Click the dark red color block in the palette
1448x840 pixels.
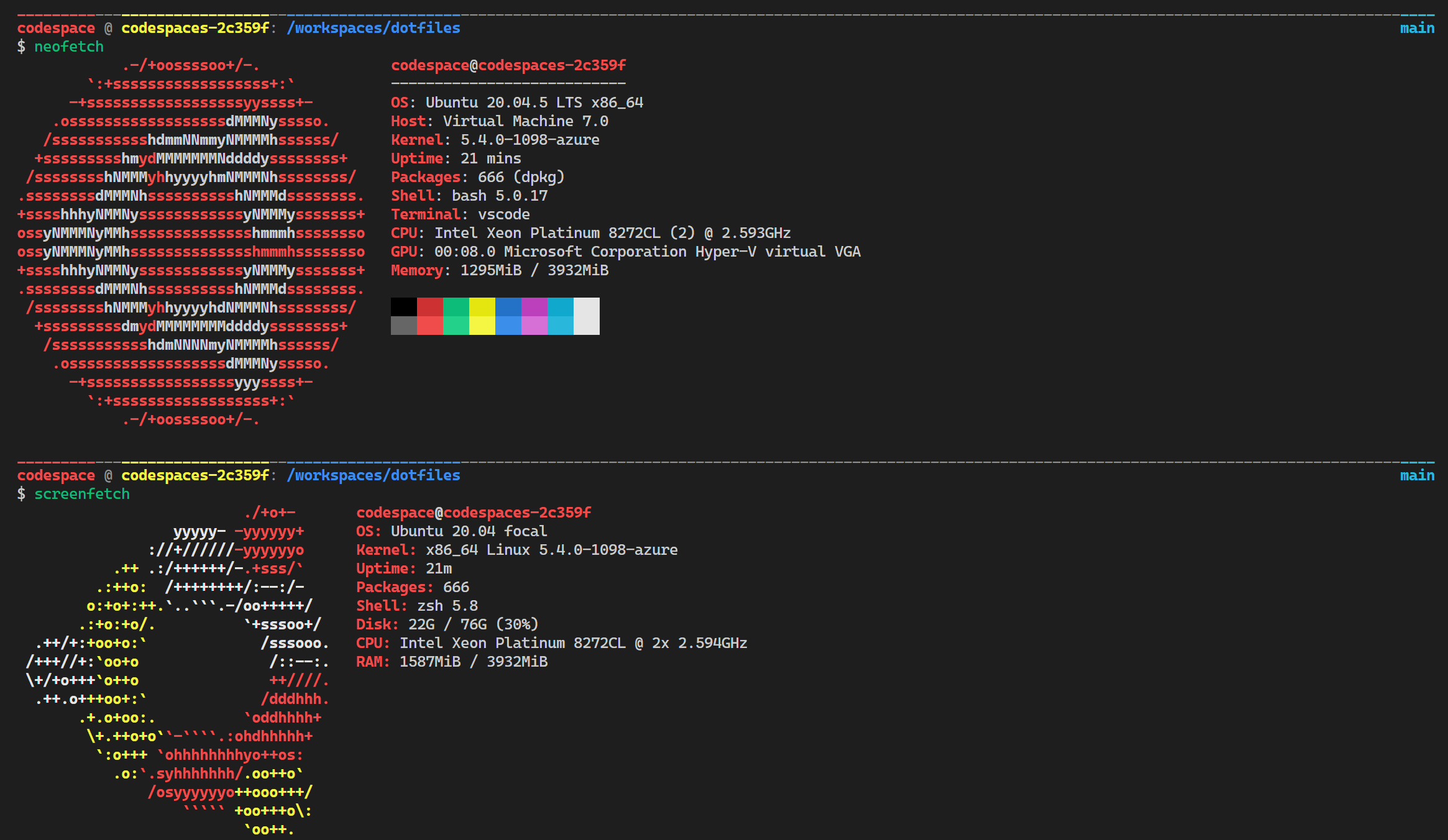(x=430, y=307)
